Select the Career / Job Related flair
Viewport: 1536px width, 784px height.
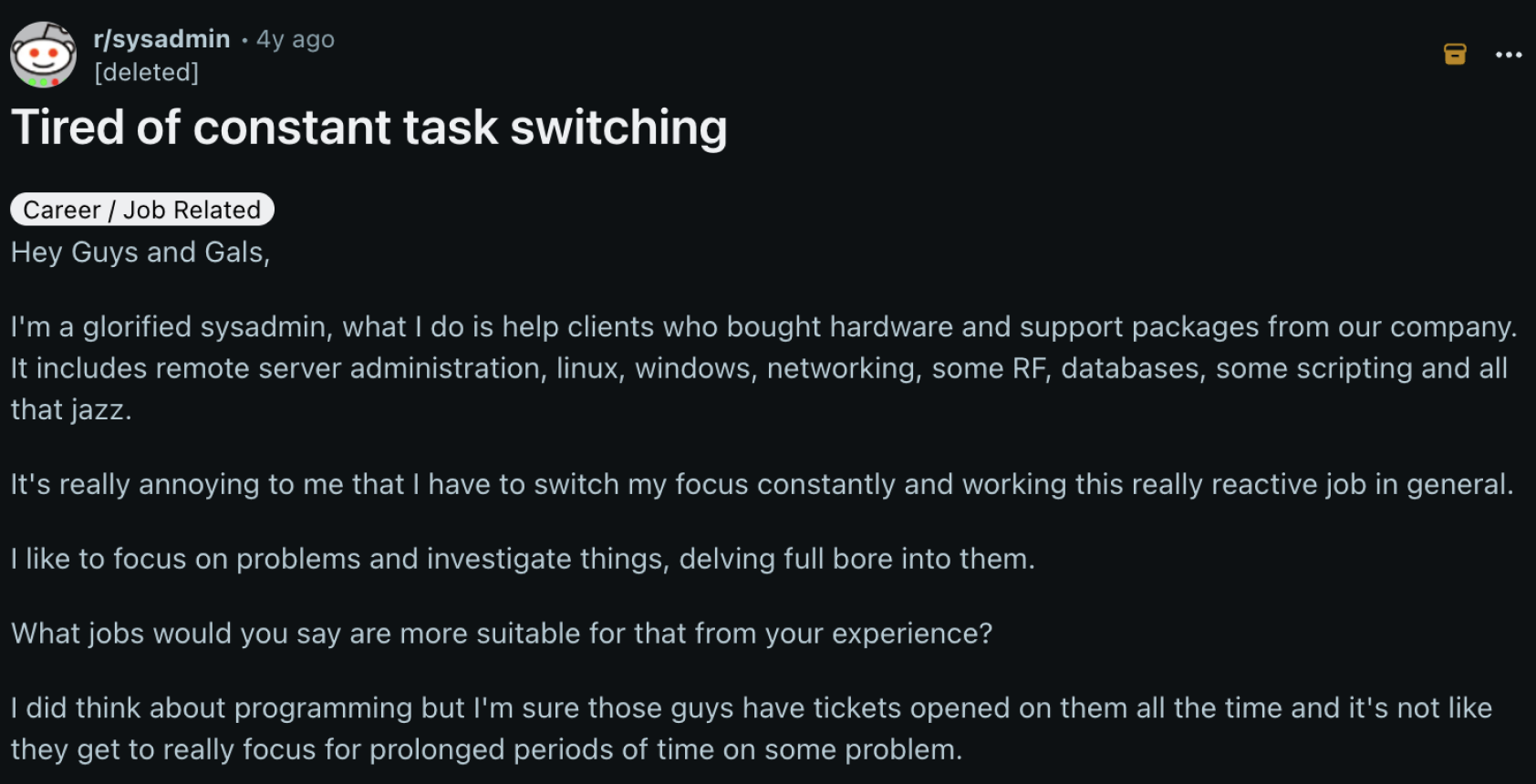(140, 209)
